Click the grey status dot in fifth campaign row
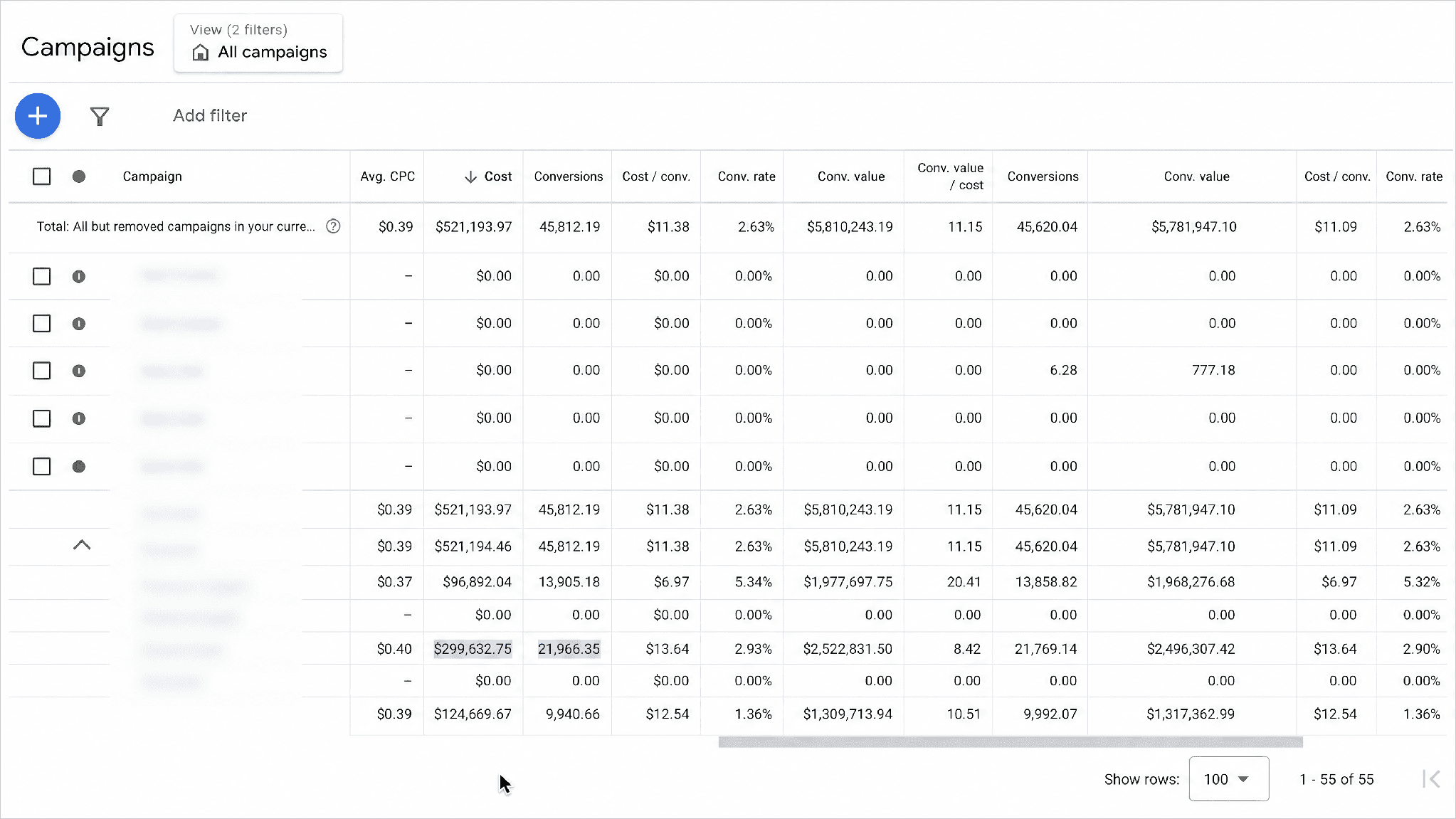 (79, 467)
